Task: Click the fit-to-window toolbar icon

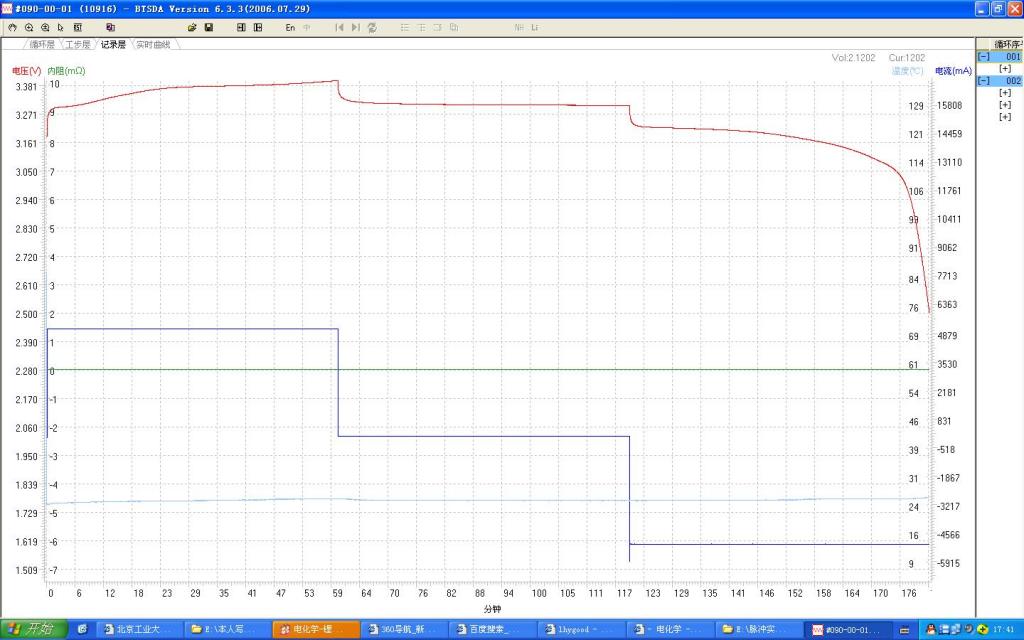Action: tap(78, 27)
